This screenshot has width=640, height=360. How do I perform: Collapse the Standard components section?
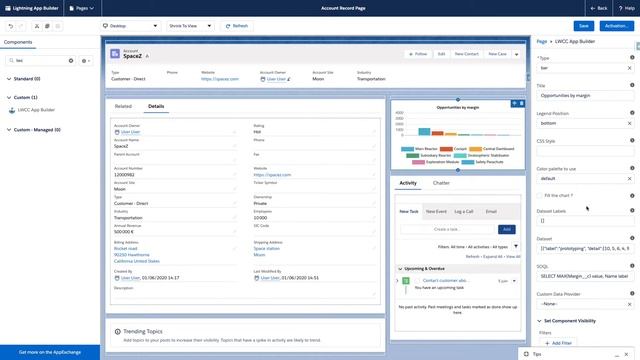9,79
